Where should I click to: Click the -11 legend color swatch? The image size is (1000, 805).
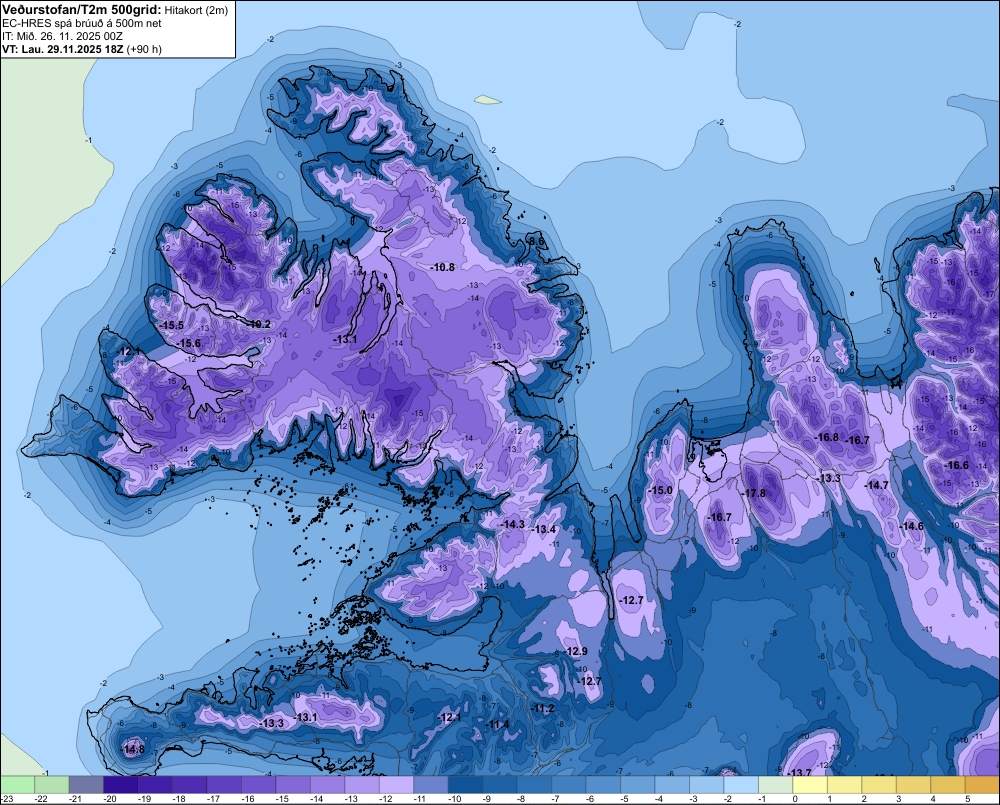pyautogui.click(x=430, y=785)
